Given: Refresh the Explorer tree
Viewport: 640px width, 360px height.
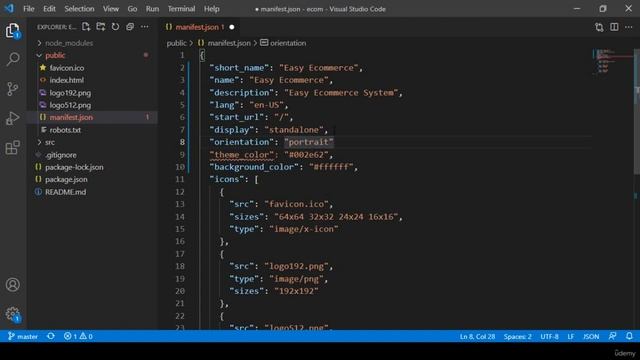Looking at the screenshot, I should tap(116, 27).
